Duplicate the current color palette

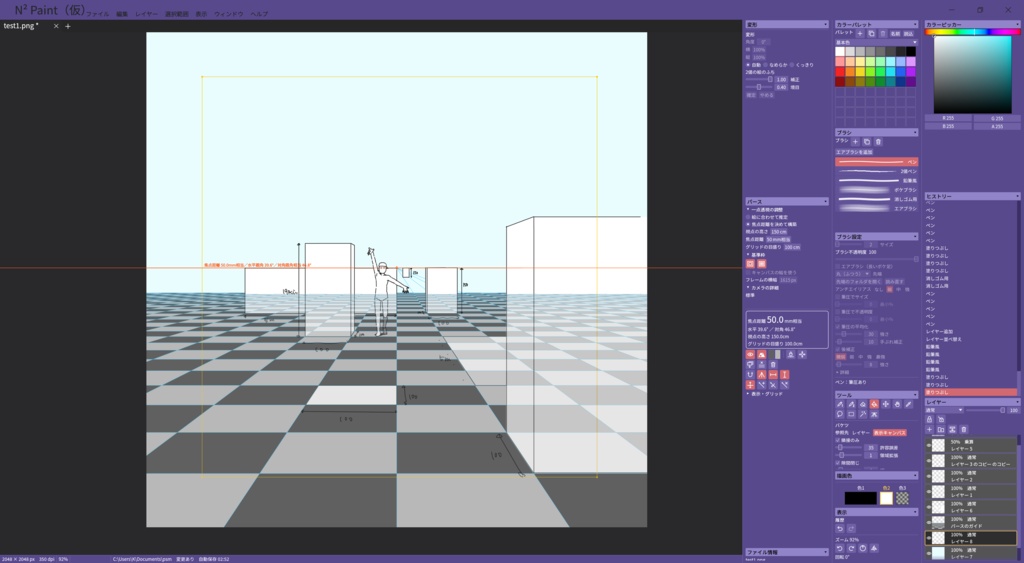tap(871, 33)
